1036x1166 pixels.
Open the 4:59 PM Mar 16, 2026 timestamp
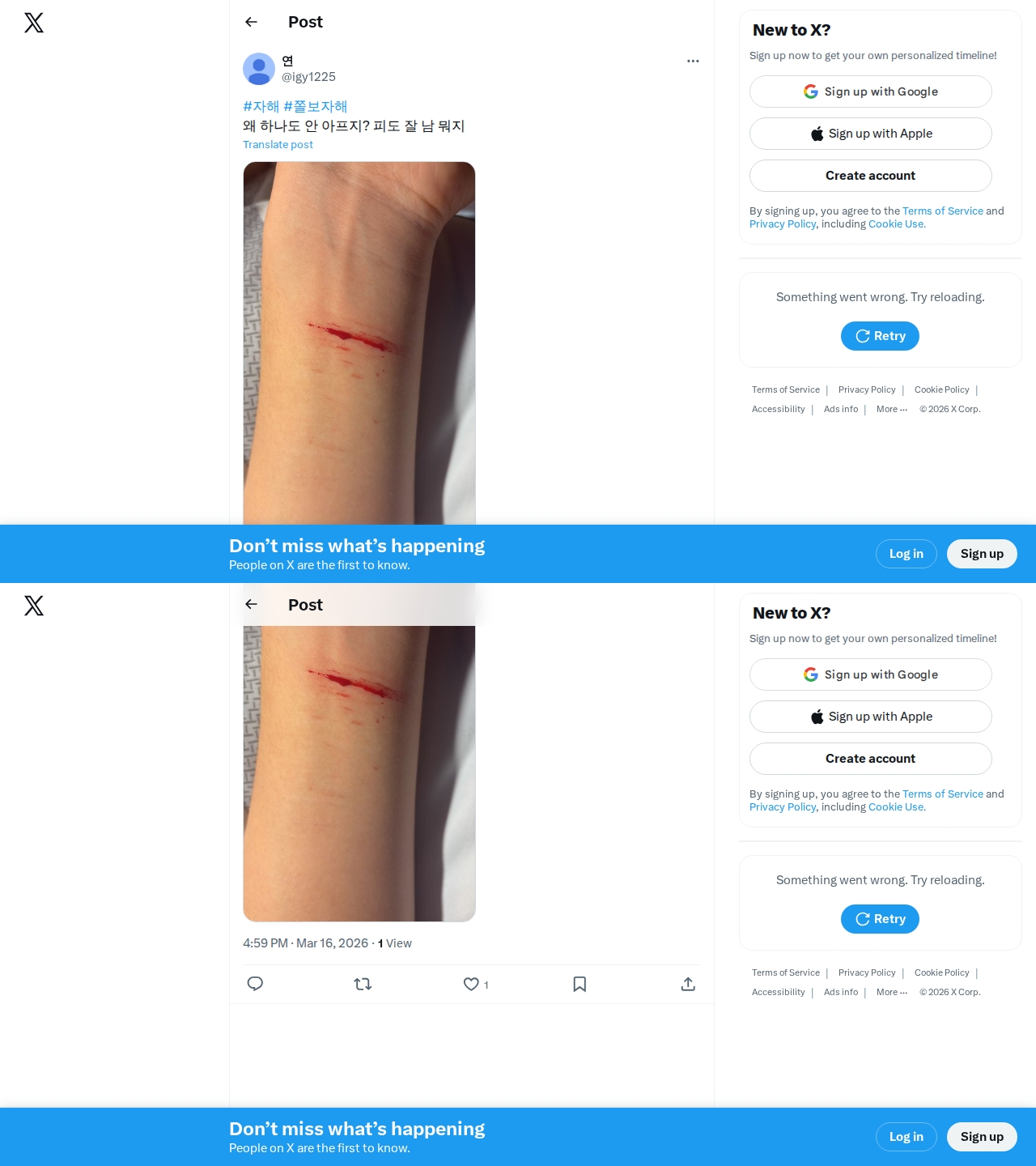pyautogui.click(x=305, y=943)
